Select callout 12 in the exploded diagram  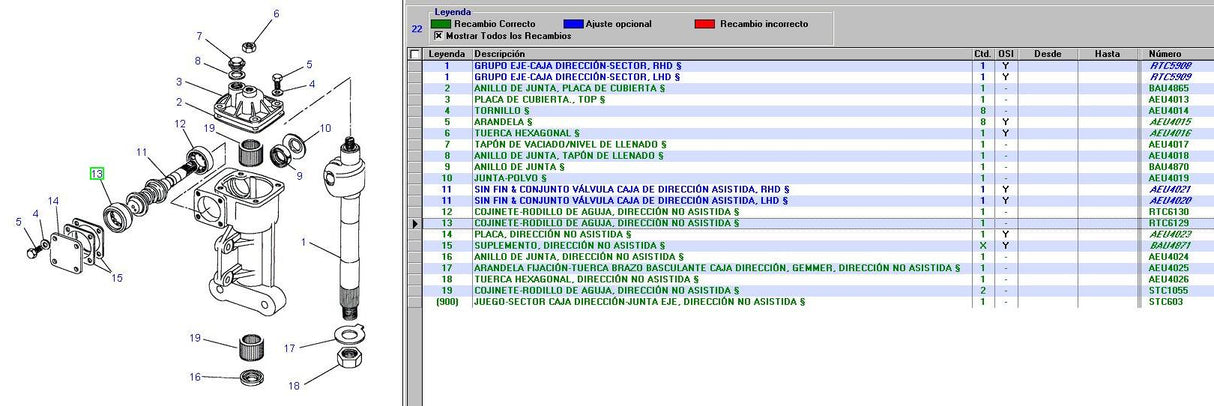(x=180, y=124)
